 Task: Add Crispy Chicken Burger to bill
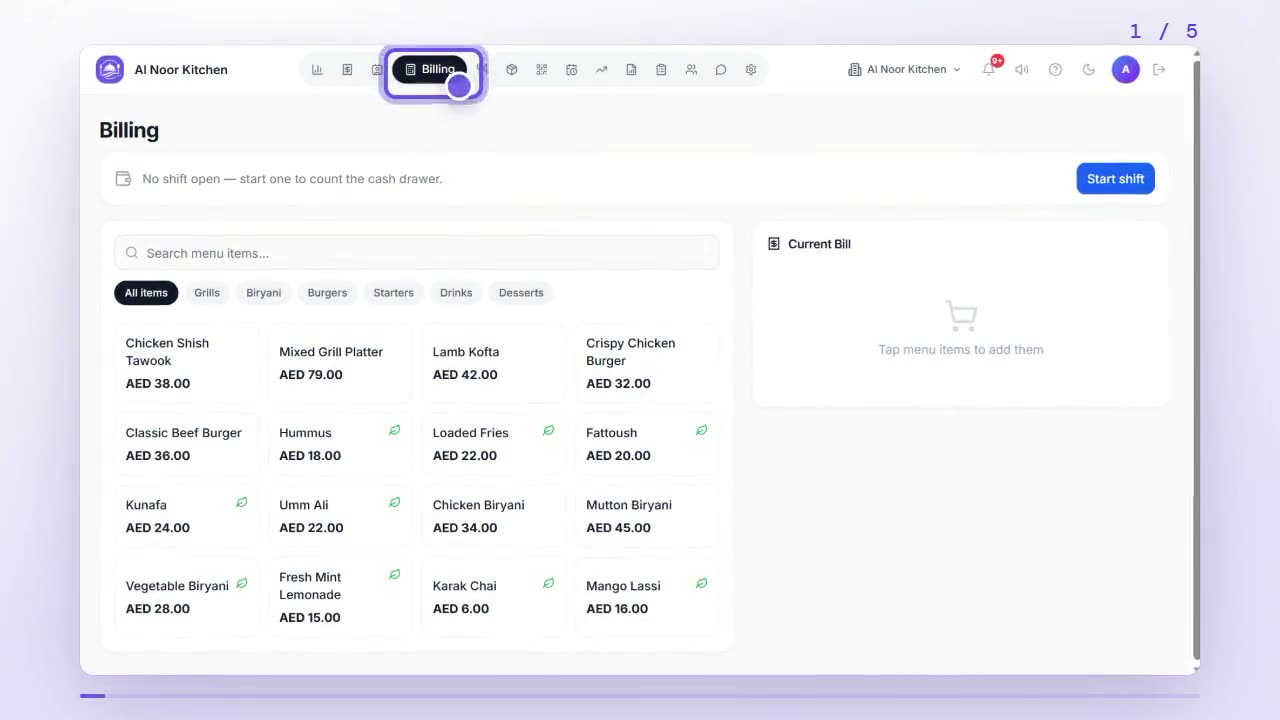(647, 363)
